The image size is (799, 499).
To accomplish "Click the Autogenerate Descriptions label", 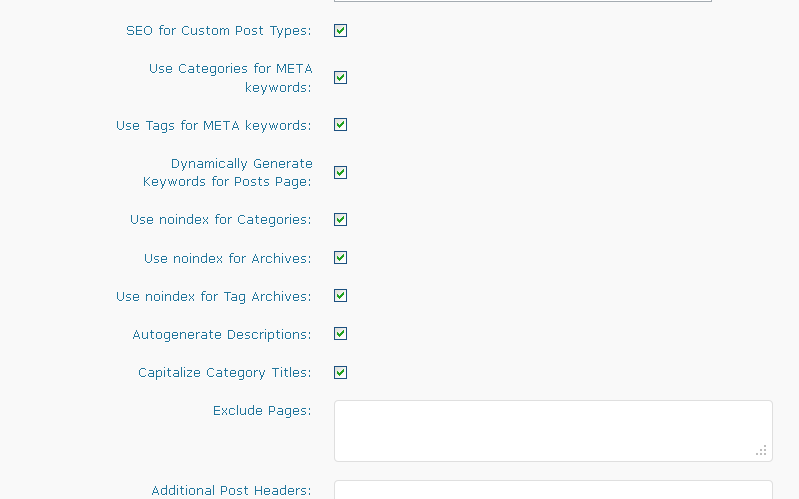I will click(x=222, y=335).
